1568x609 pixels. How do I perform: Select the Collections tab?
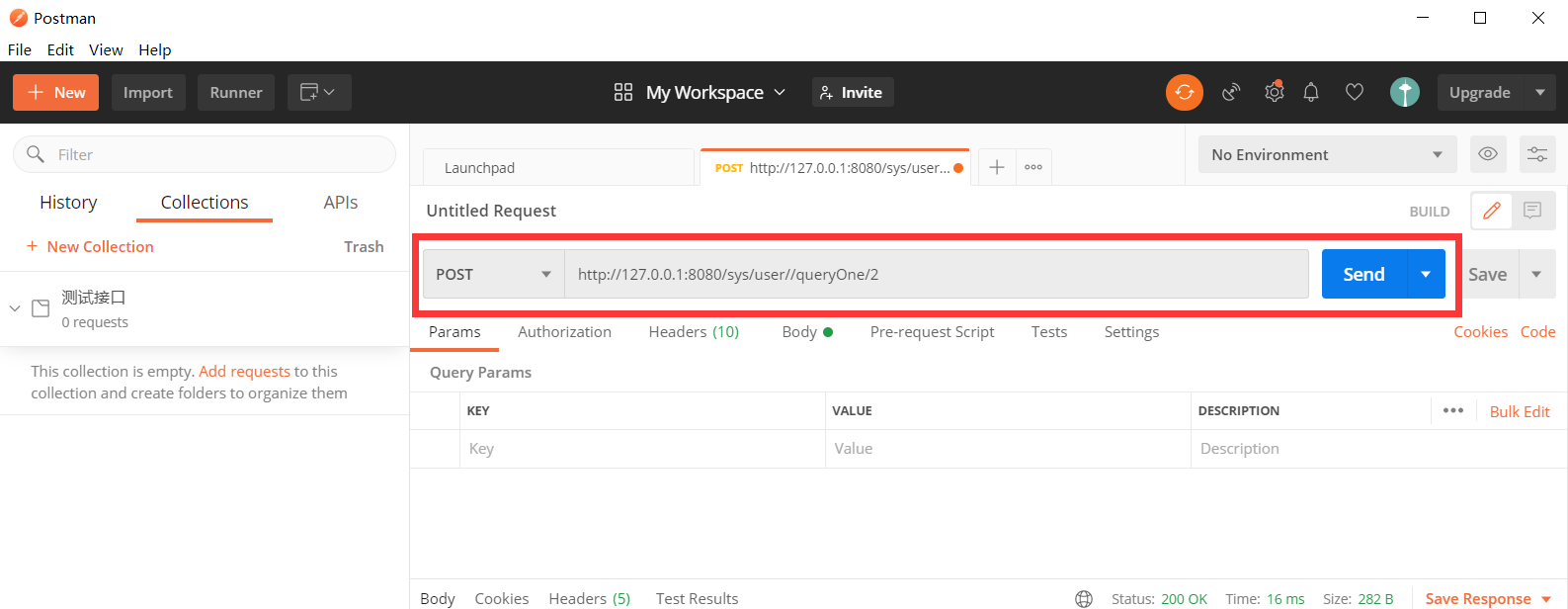pos(205,202)
